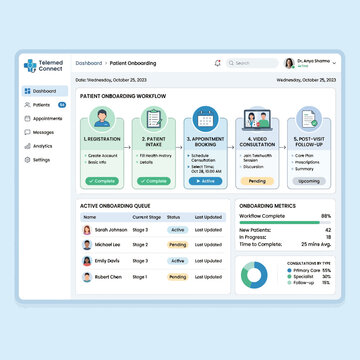Screen dimensions: 360x360
Task: Select Sarah Johnson name in queue
Action: [111, 230]
